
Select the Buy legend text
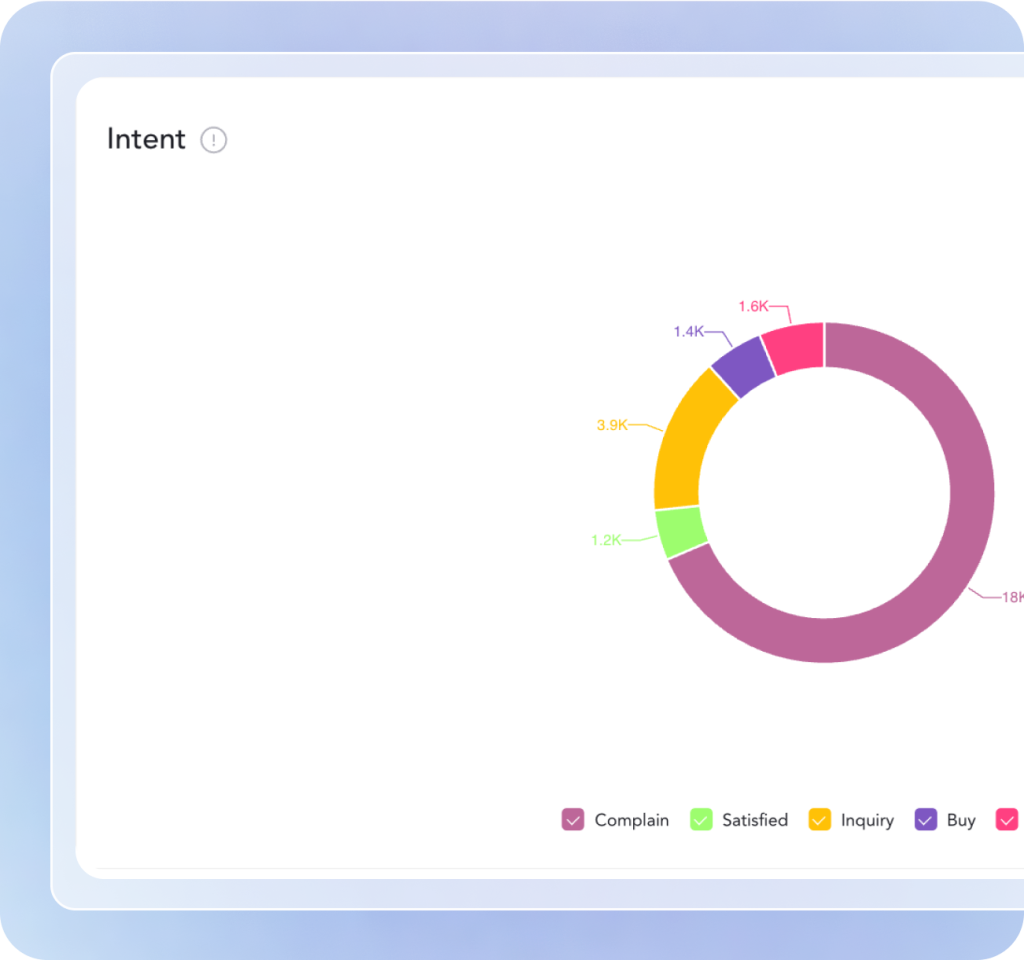[961, 820]
